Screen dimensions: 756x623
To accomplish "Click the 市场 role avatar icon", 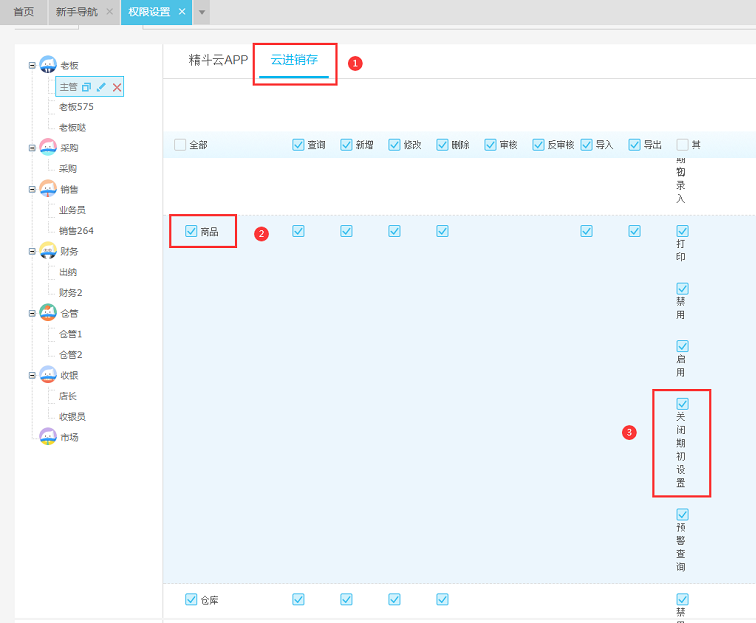I will click(x=48, y=437).
